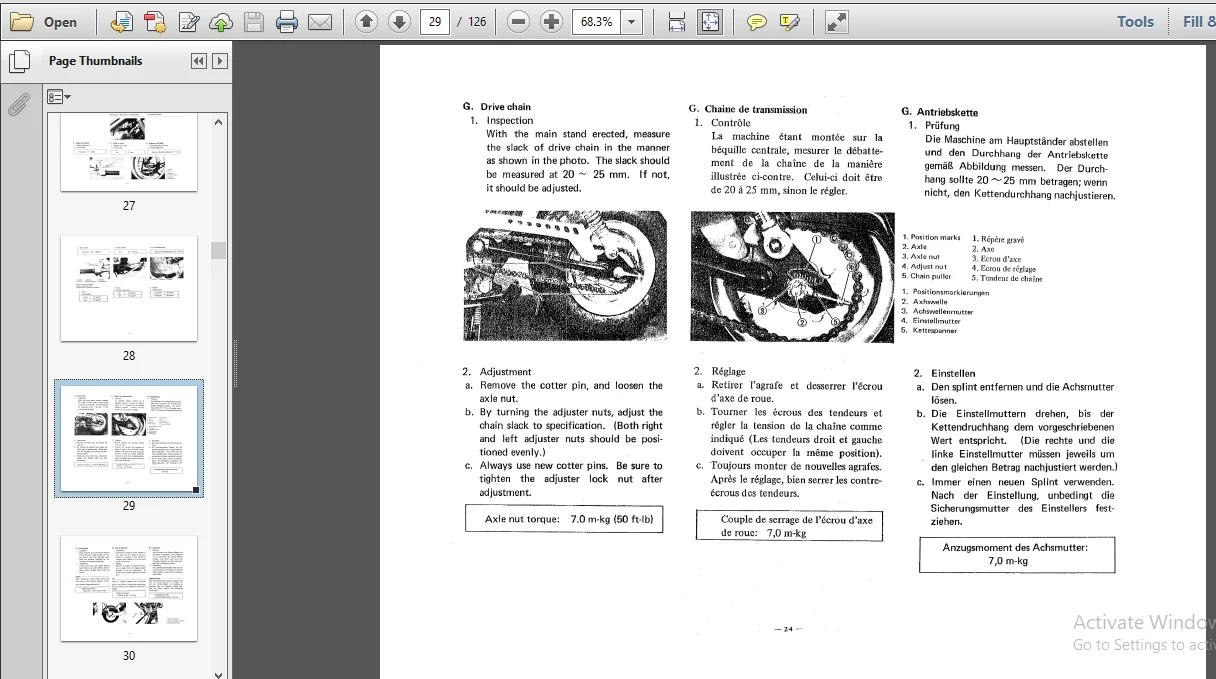Open the zoom level dropdown arrow
This screenshot has width=1216, height=679.
(631, 21)
